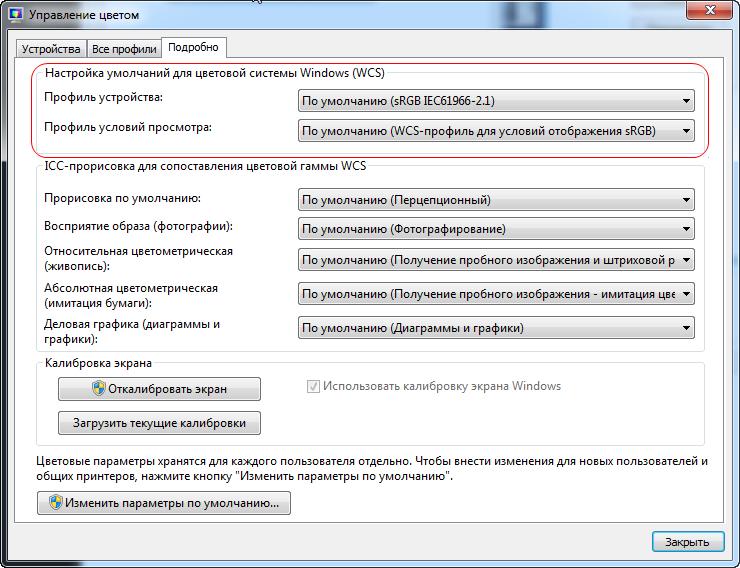740x568 pixels.
Task: Close the window with the X button
Action: click(x=710, y=9)
